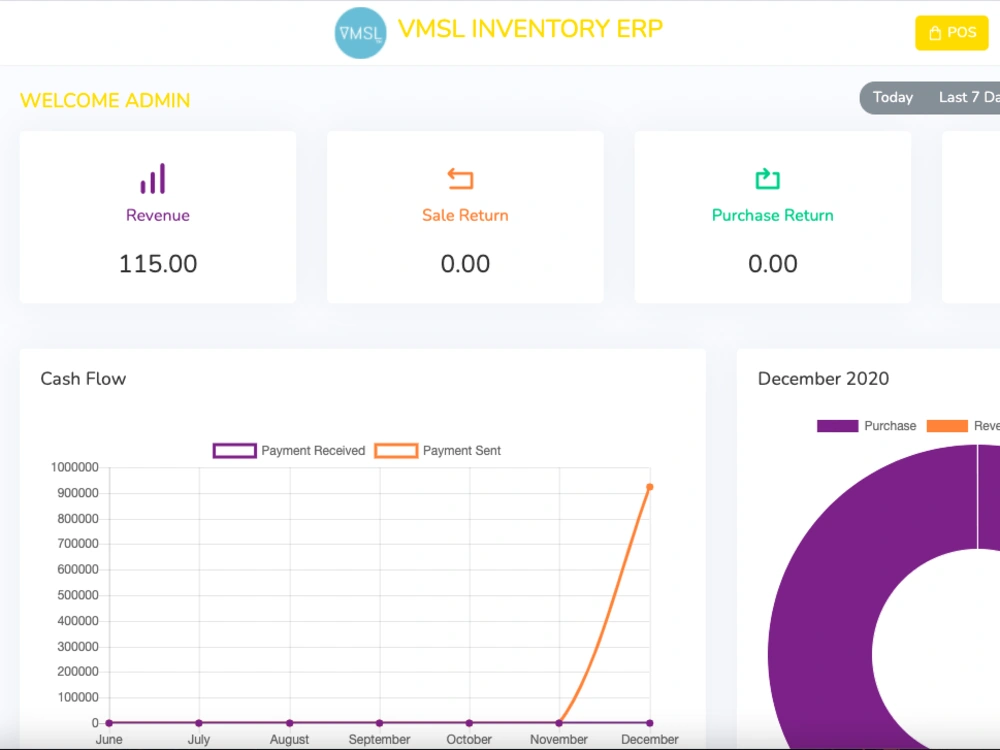Click the Sale Return 0.00 value
The image size is (1000, 750).
point(466,264)
